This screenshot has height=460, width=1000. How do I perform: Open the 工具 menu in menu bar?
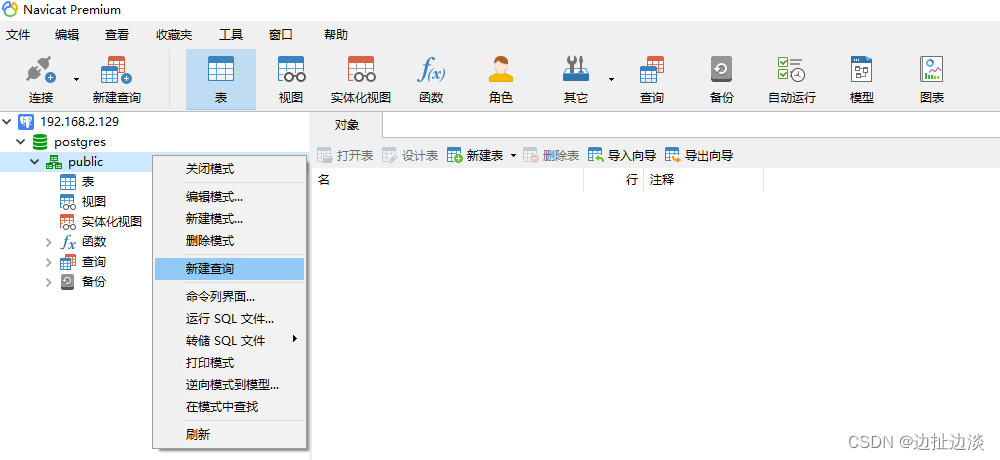pyautogui.click(x=230, y=35)
